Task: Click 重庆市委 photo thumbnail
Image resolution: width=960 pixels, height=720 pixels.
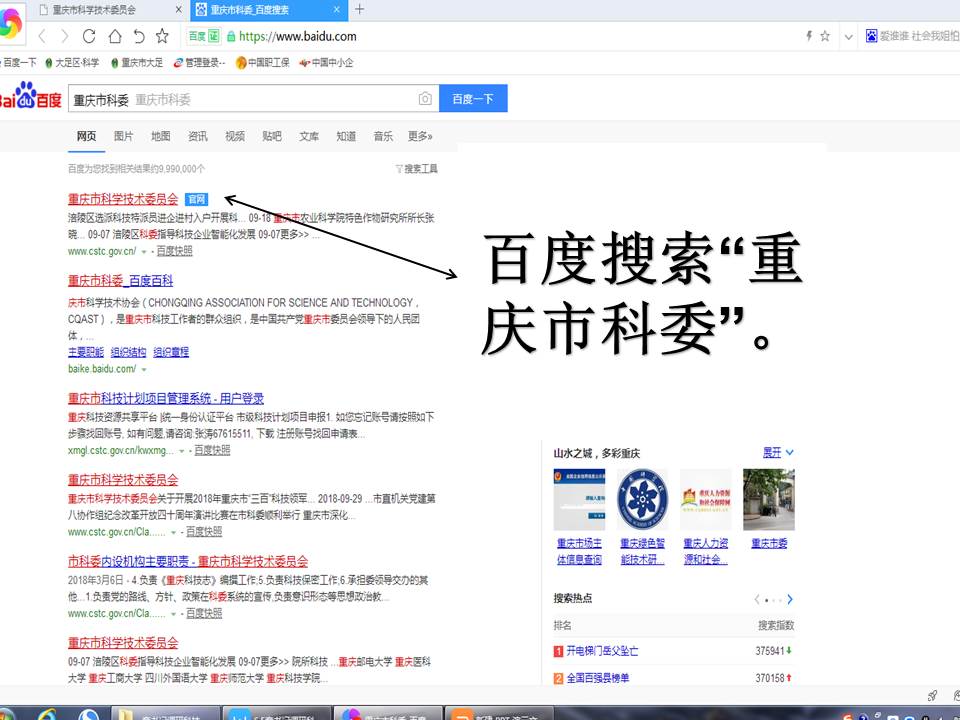Action: coord(769,500)
